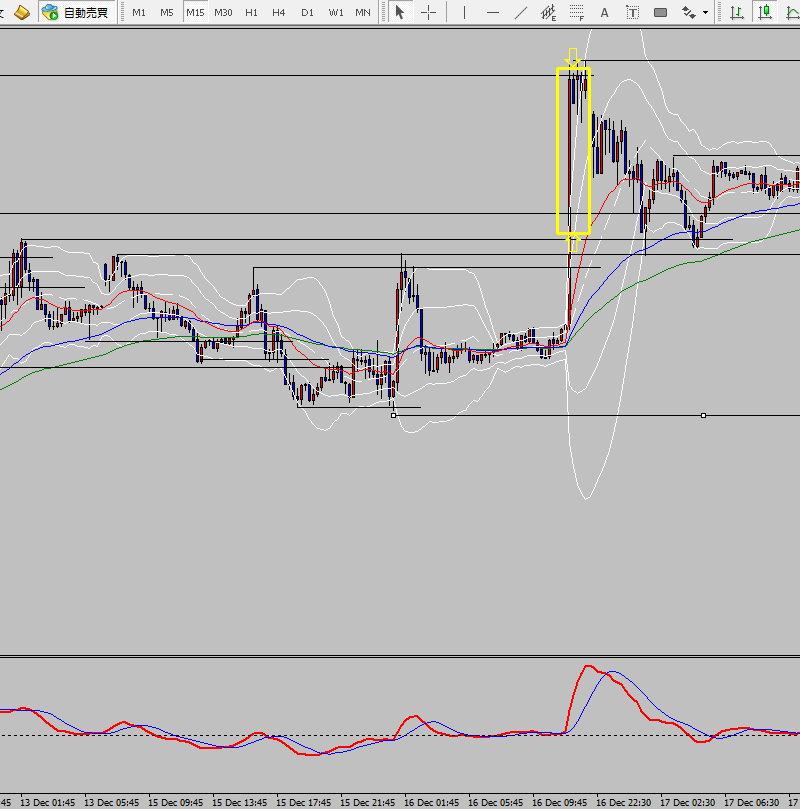The width and height of the screenshot is (800, 809).
Task: Select the trendline drawing tool
Action: [520, 12]
